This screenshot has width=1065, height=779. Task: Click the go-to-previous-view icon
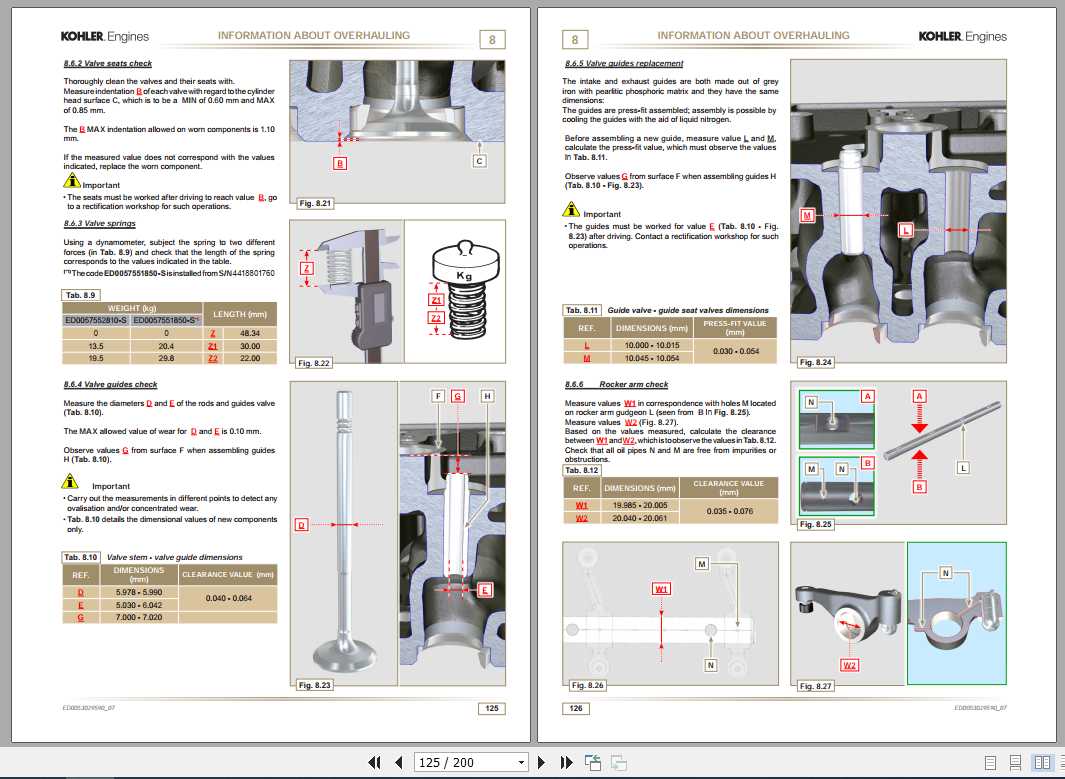pyautogui.click(x=593, y=762)
